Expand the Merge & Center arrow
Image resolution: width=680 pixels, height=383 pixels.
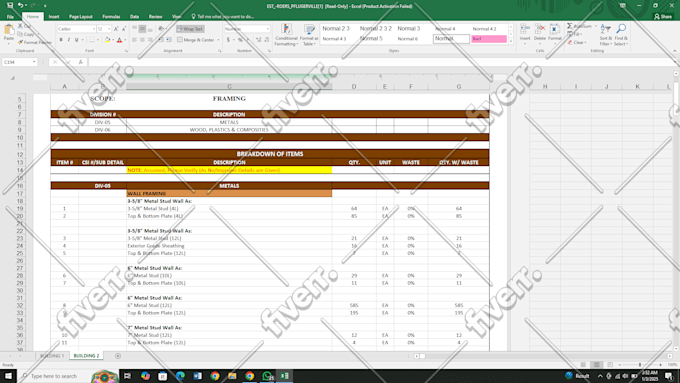218,40
